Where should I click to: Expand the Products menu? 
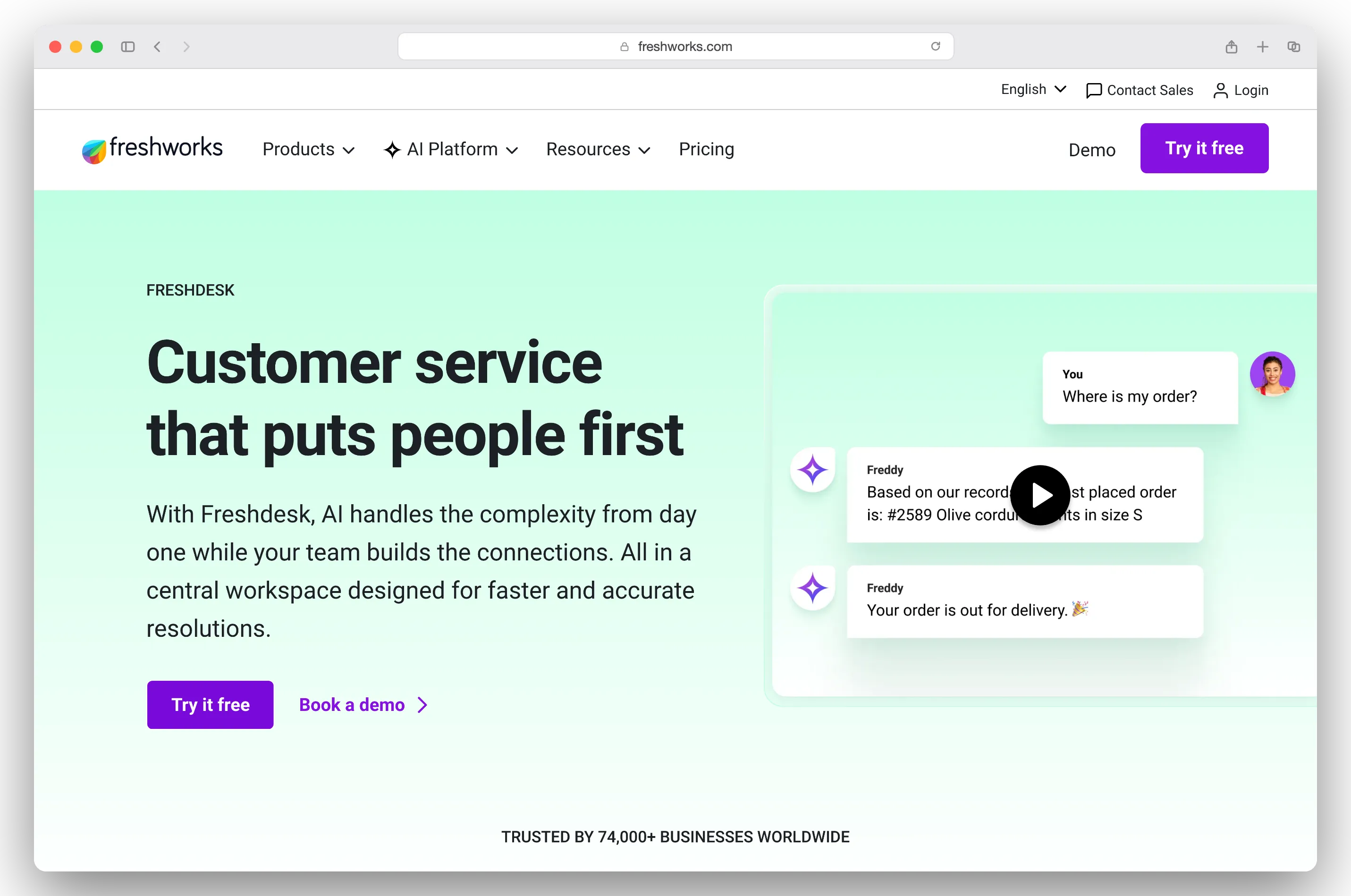click(x=308, y=150)
